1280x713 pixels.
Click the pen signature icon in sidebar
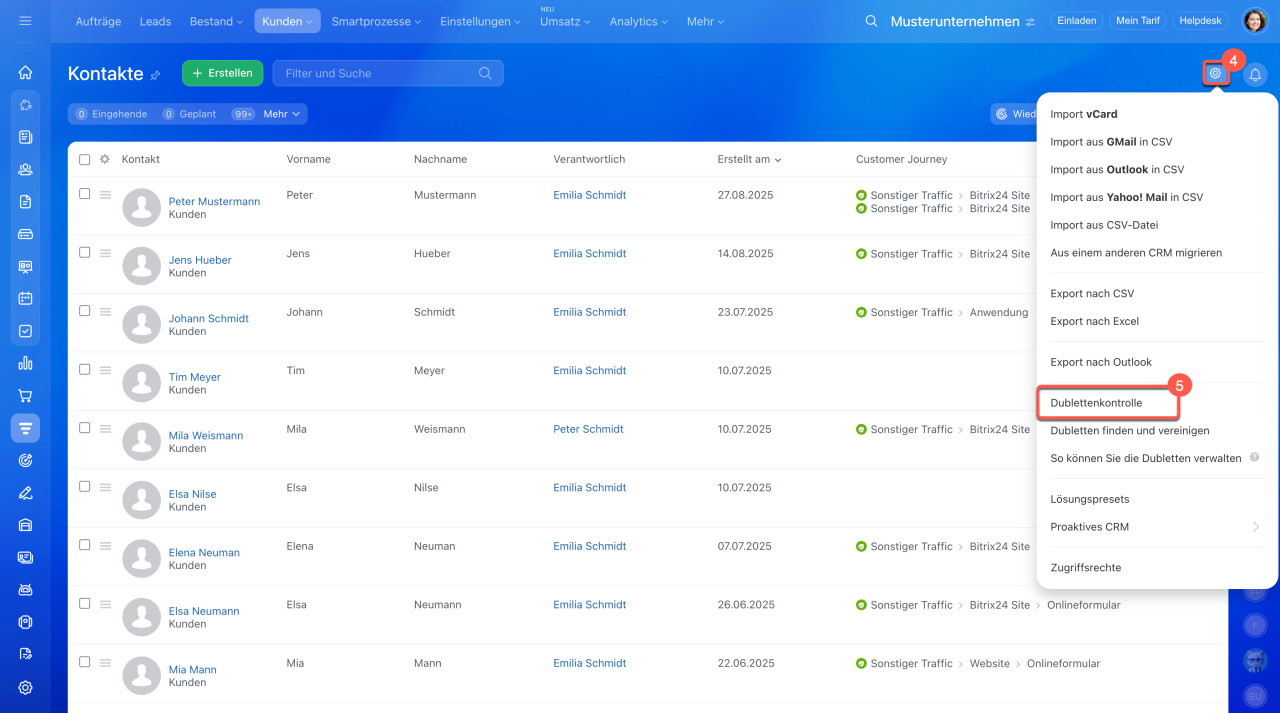pyautogui.click(x=25, y=493)
